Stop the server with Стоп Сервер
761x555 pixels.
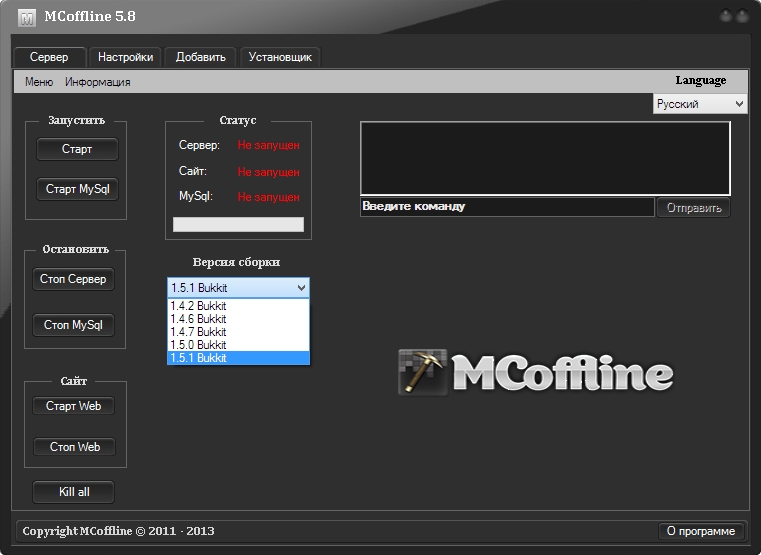click(x=73, y=279)
